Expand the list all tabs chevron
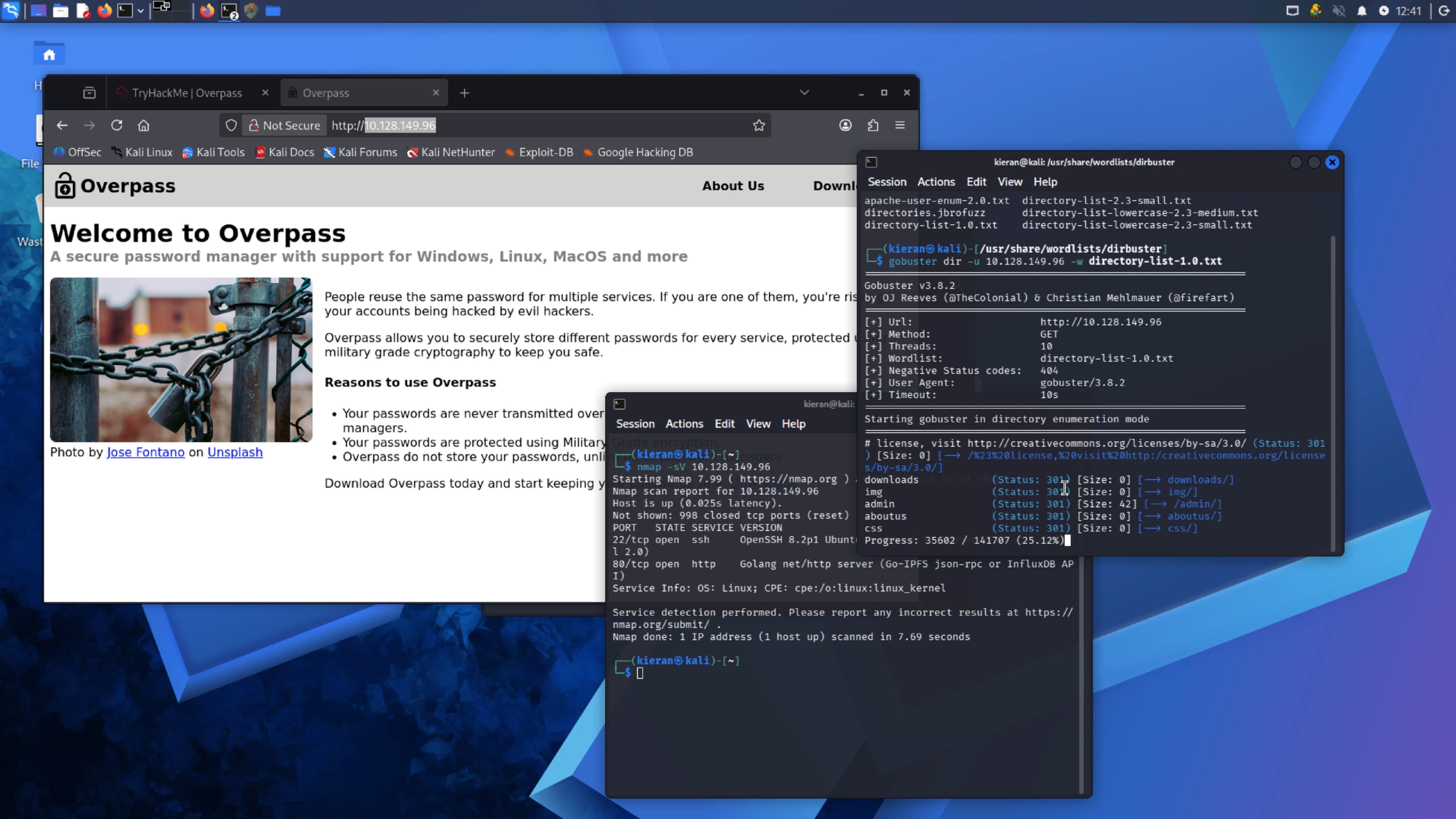 (x=804, y=92)
